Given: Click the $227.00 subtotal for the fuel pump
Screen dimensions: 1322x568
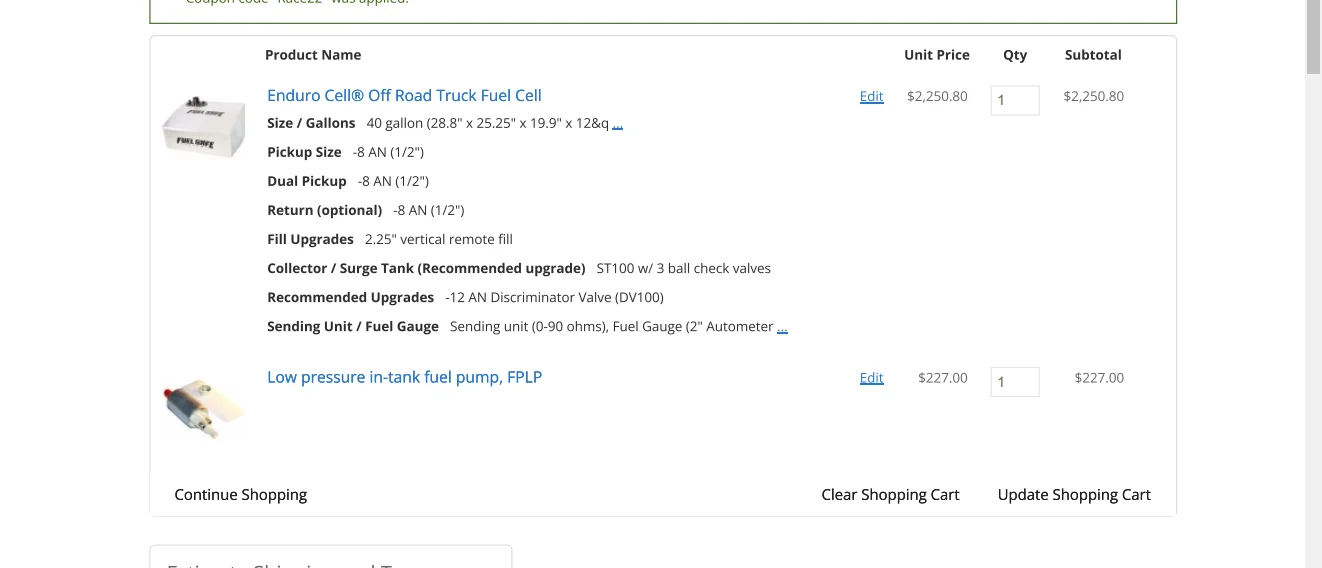Looking at the screenshot, I should tap(1099, 378).
